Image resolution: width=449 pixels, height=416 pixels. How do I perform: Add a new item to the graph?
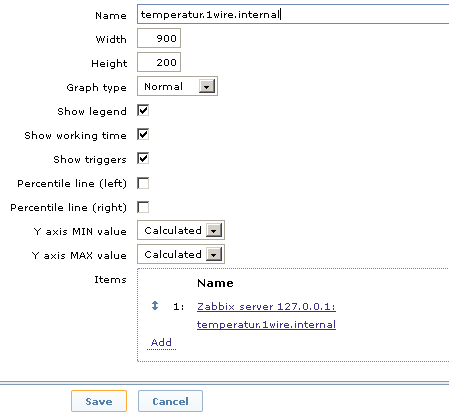click(161, 342)
